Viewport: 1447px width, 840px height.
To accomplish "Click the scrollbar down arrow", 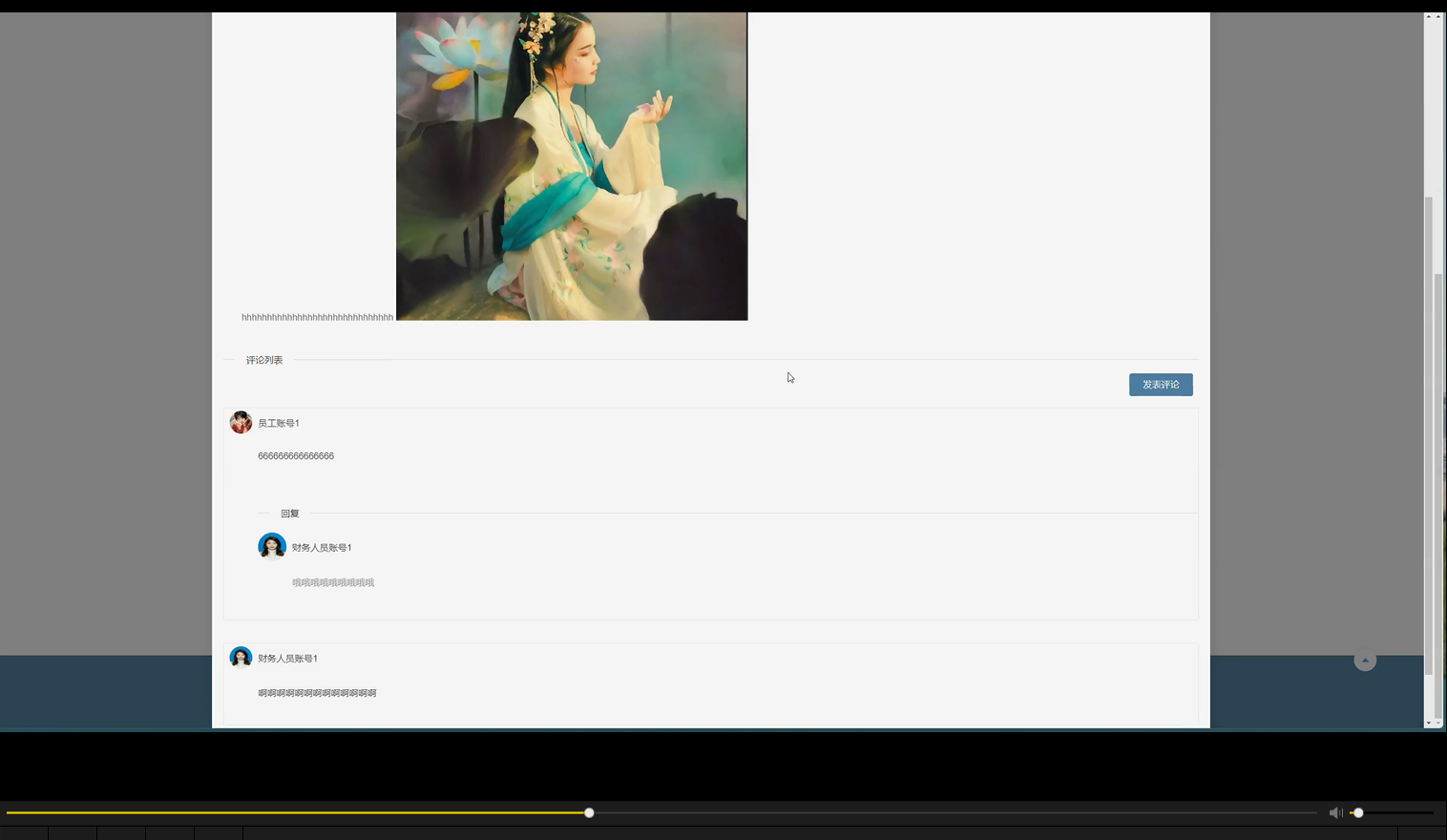I will (x=1428, y=723).
